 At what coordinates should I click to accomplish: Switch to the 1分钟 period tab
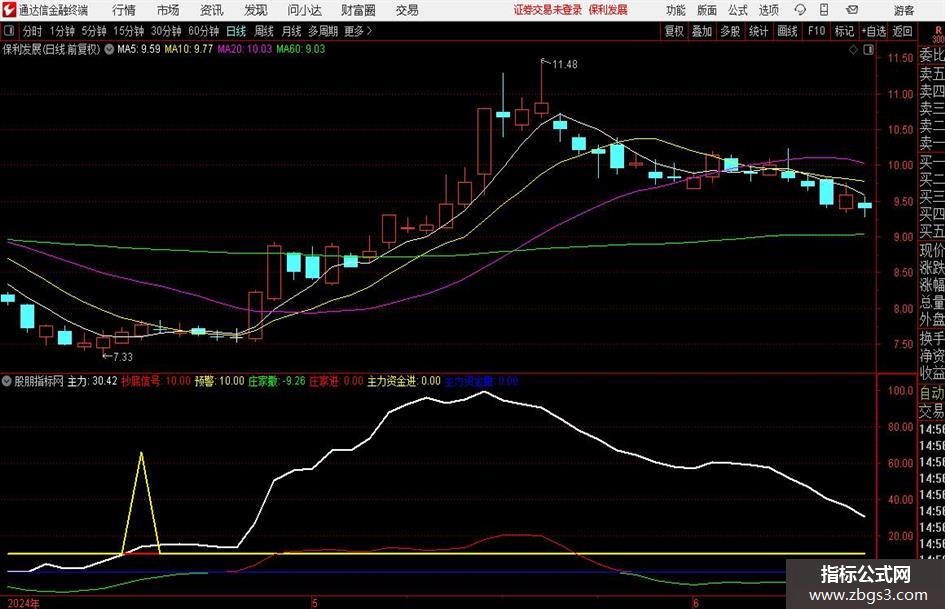click(62, 31)
